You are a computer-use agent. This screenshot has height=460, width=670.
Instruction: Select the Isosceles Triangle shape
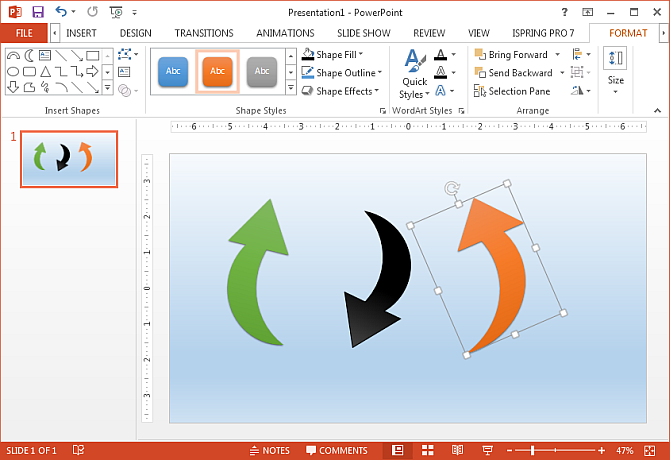pos(45,72)
